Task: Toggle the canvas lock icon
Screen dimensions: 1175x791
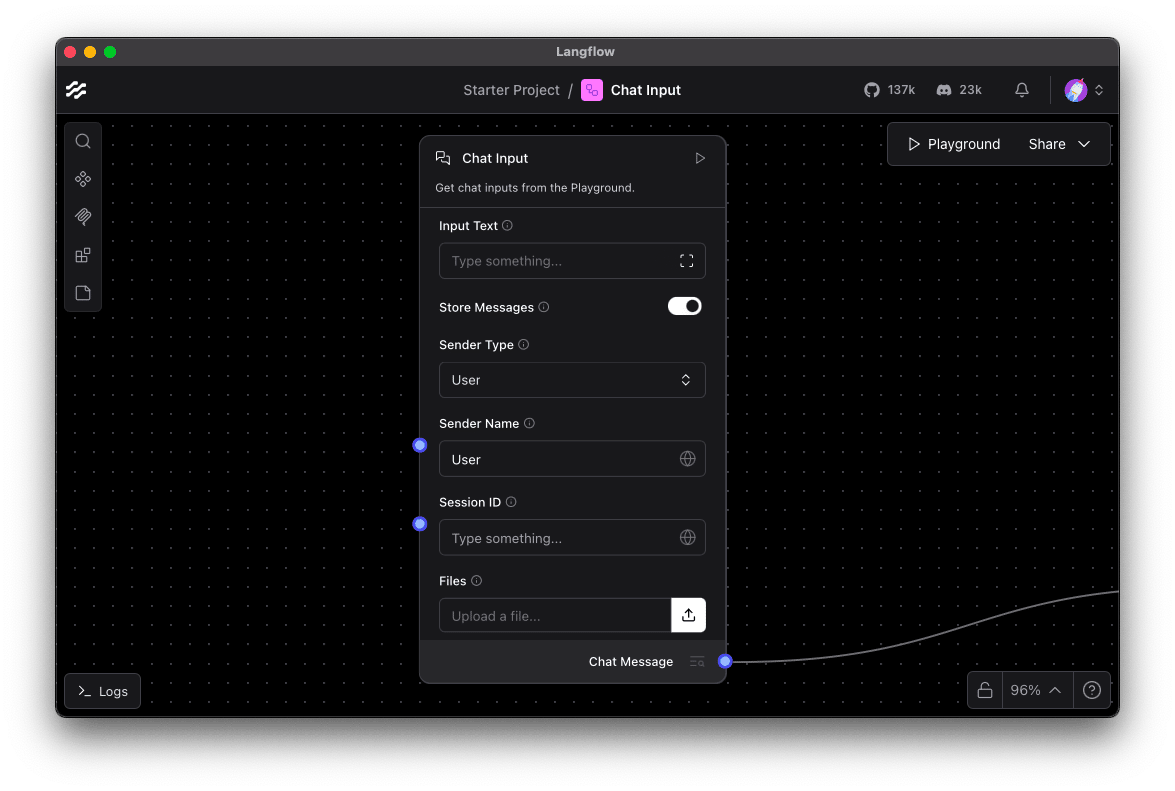Action: tap(985, 690)
